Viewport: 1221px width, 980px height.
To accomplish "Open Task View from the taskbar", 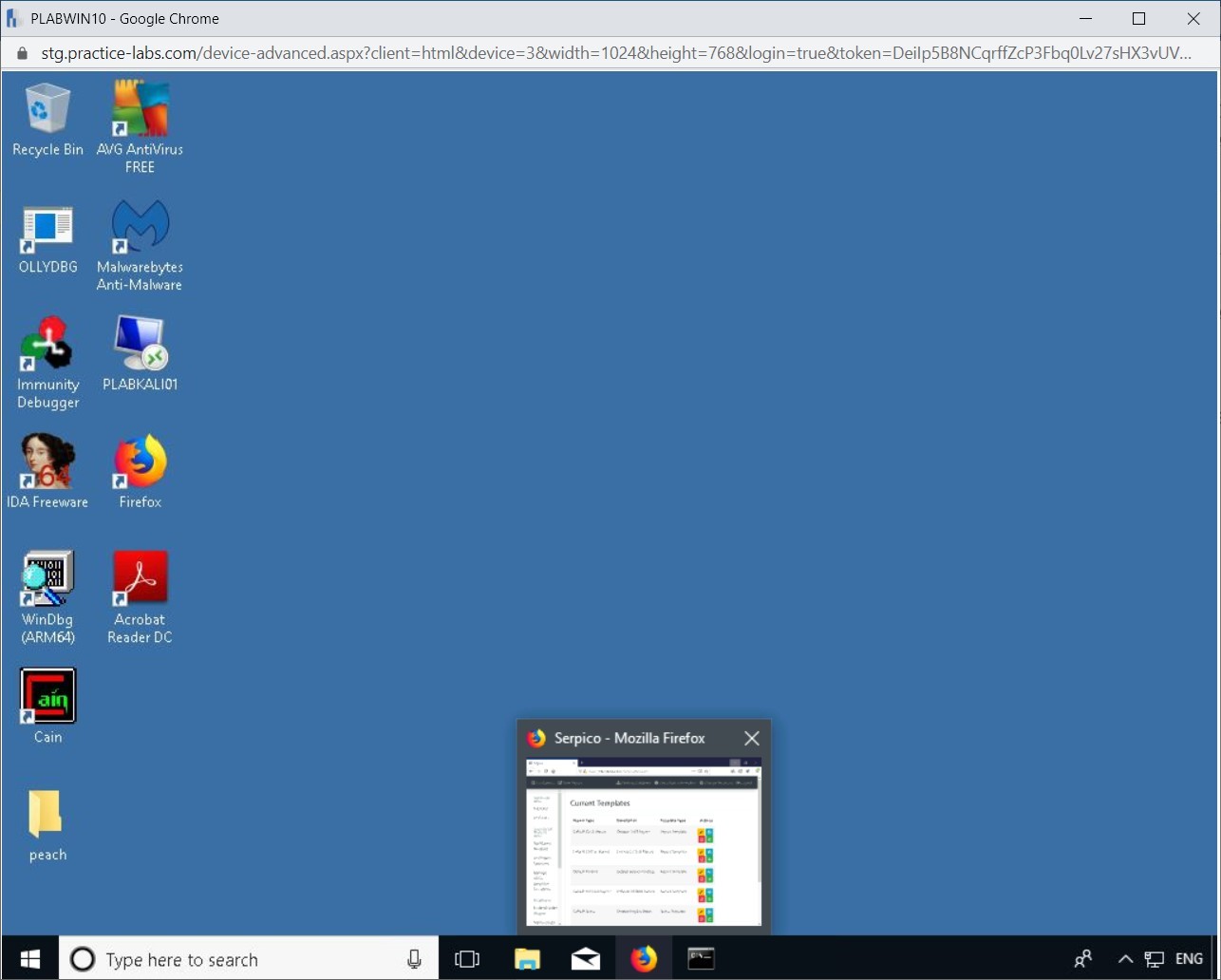I will (467, 959).
